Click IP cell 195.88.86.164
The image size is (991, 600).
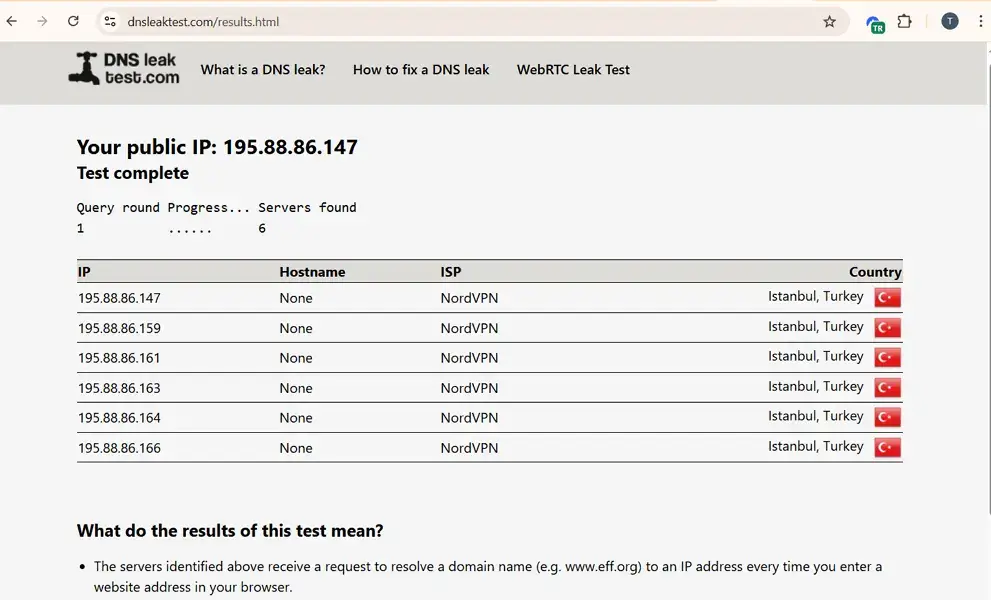click(119, 418)
